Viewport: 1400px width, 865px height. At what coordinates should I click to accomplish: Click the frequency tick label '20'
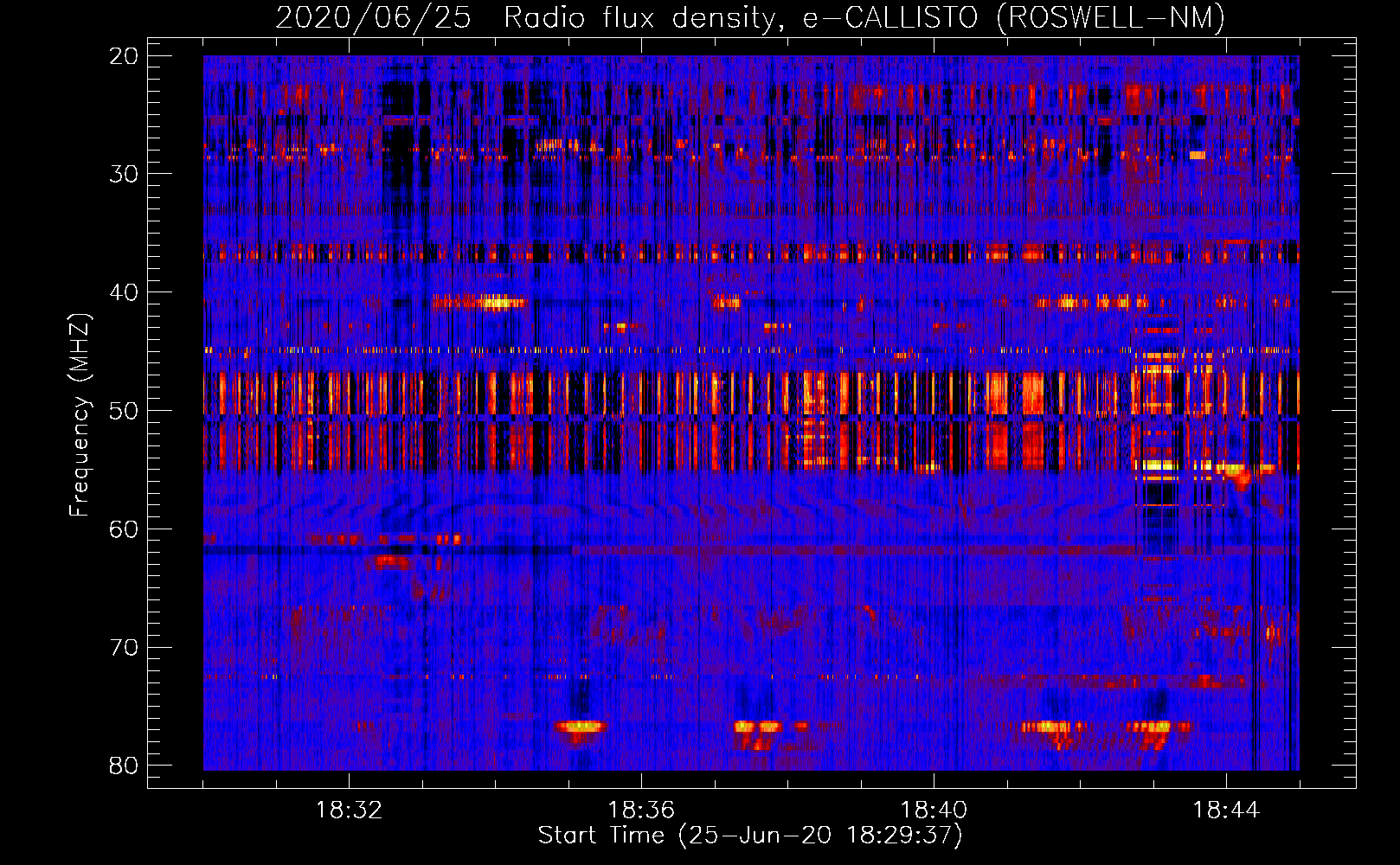click(125, 56)
